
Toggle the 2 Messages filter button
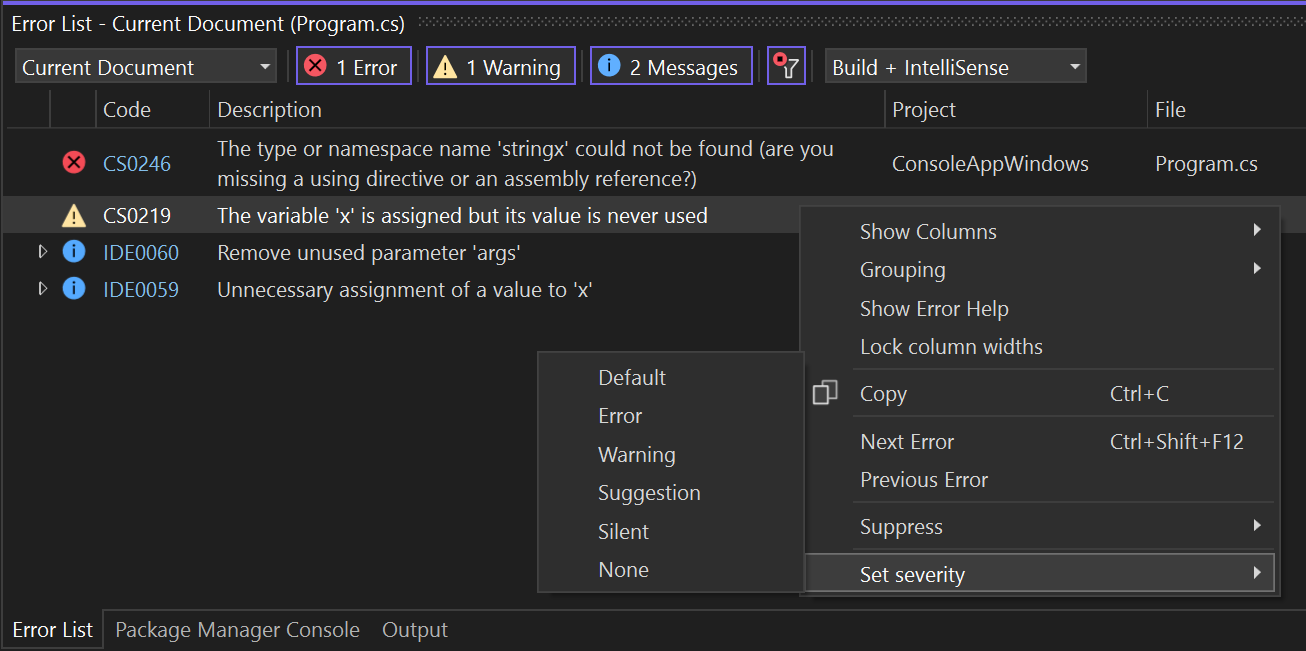tap(671, 65)
